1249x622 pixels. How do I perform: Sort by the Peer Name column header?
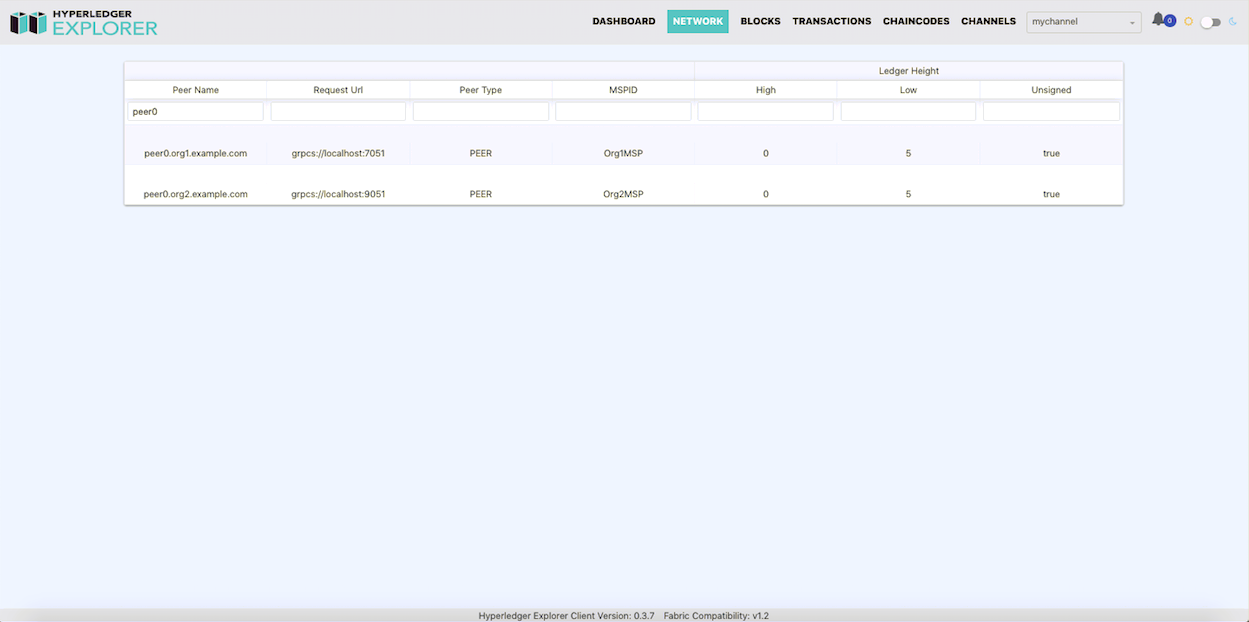(x=196, y=90)
